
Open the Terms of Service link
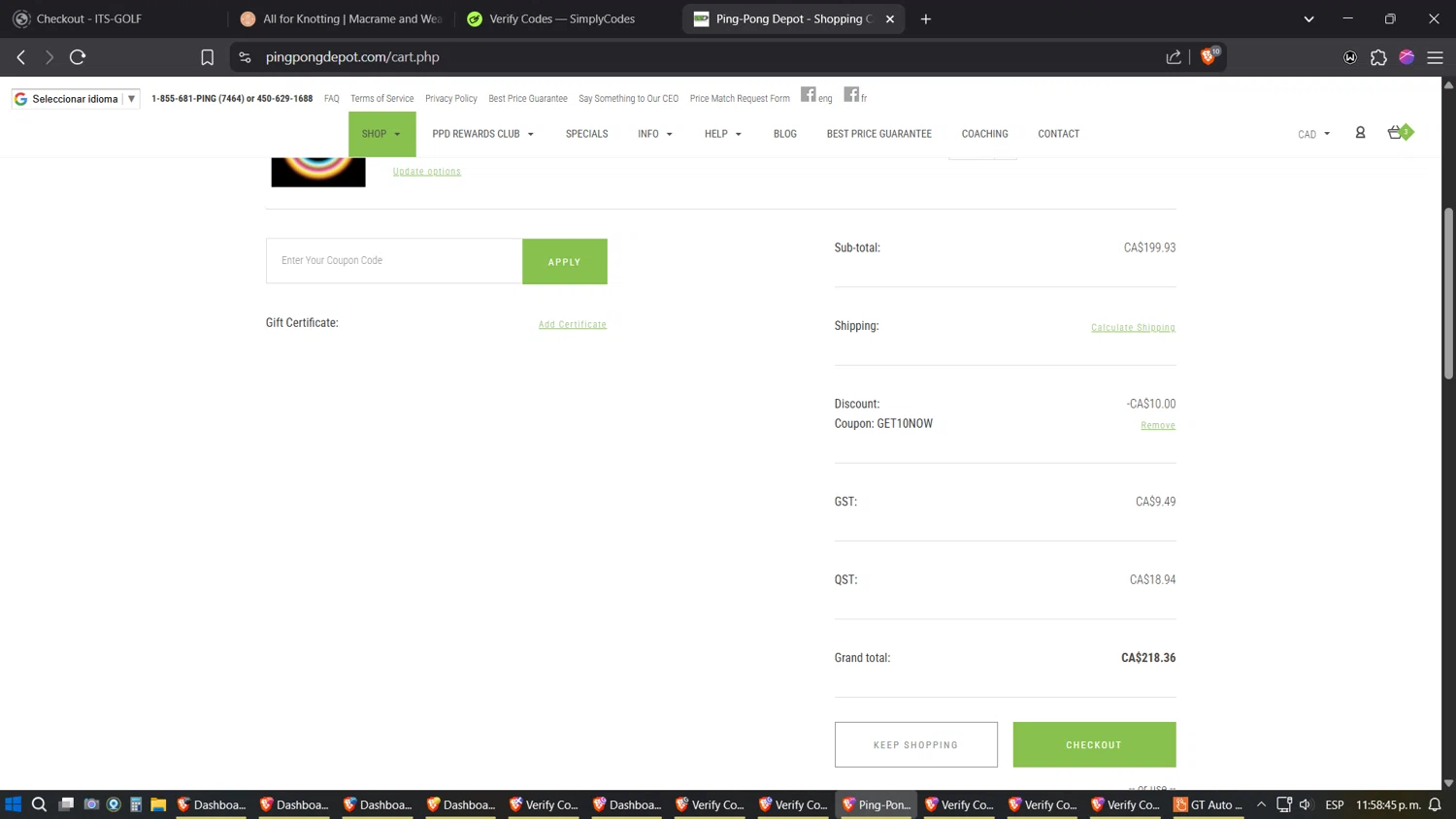[381, 99]
